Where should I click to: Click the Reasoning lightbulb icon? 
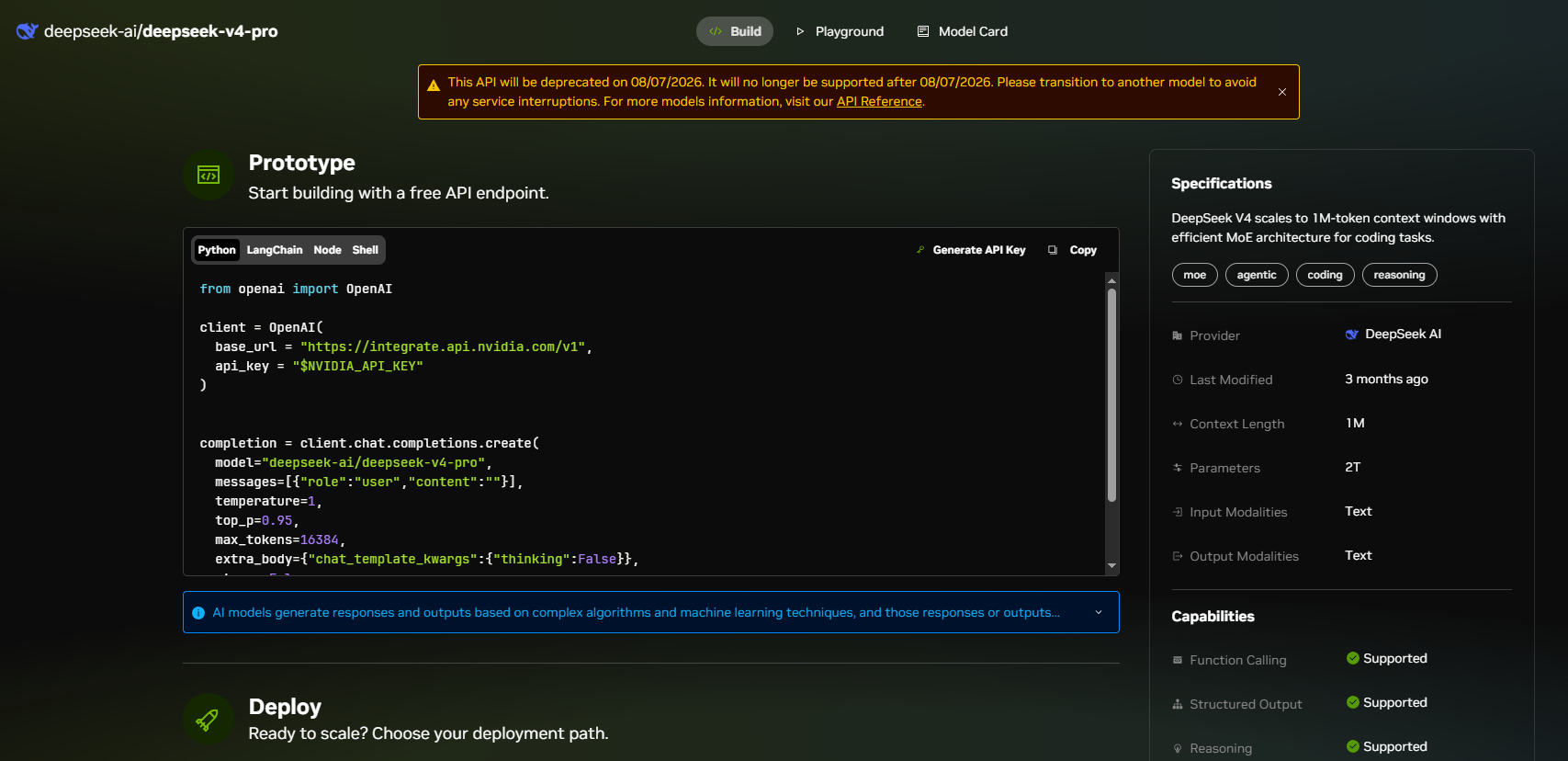(x=1178, y=748)
